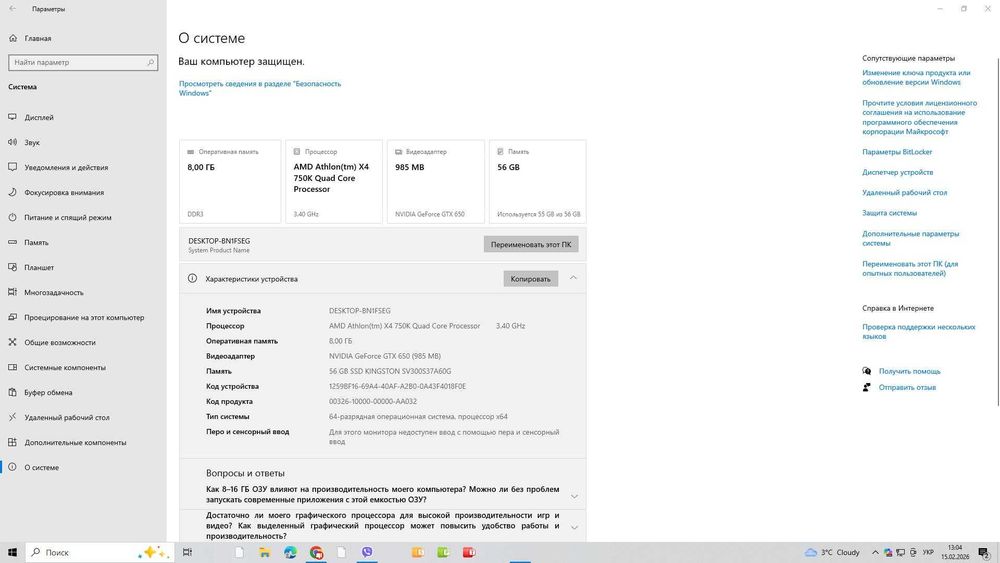
Task: Click the Многозадачность icon in sidebar
Action: [x=12, y=292]
